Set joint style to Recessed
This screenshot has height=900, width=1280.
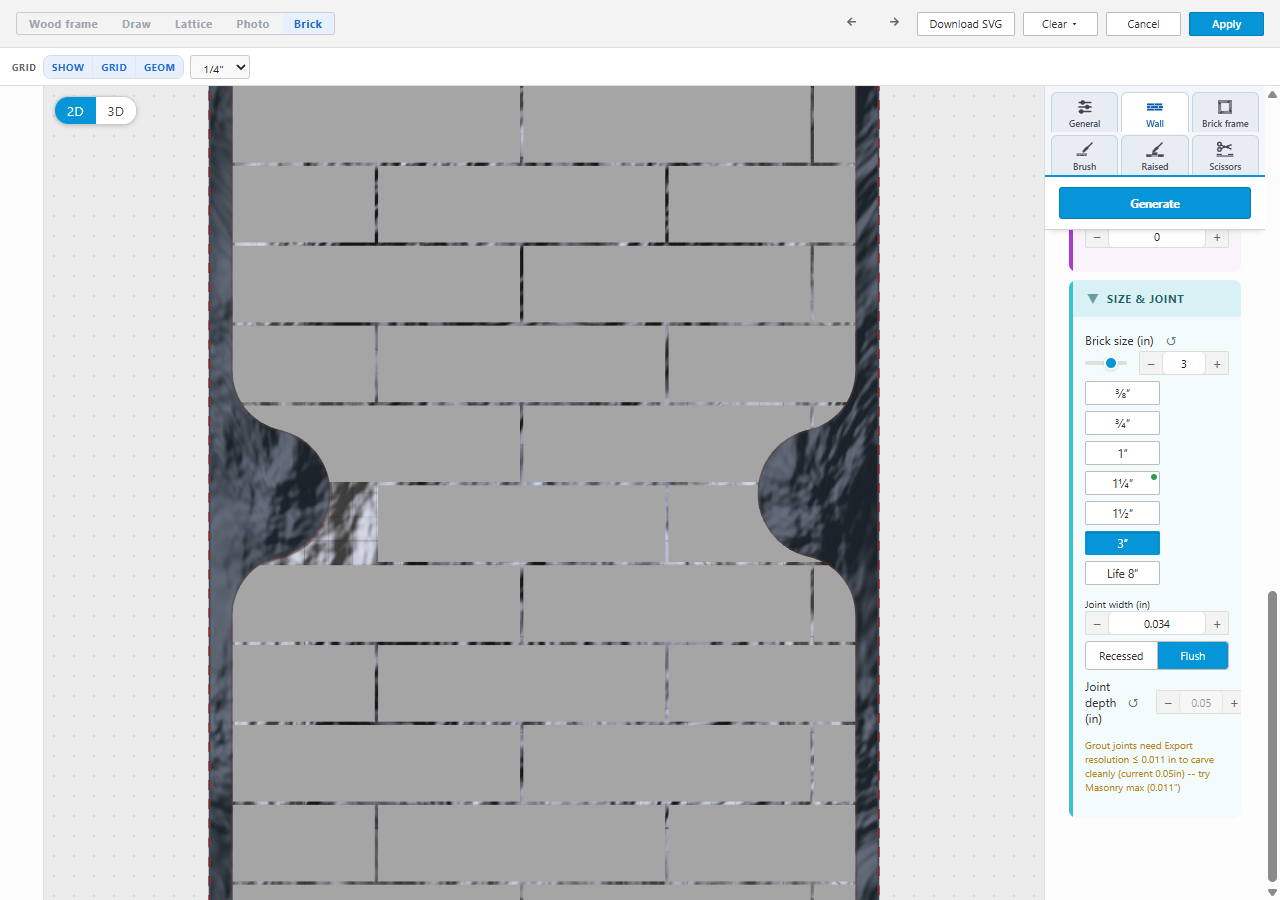1121,656
